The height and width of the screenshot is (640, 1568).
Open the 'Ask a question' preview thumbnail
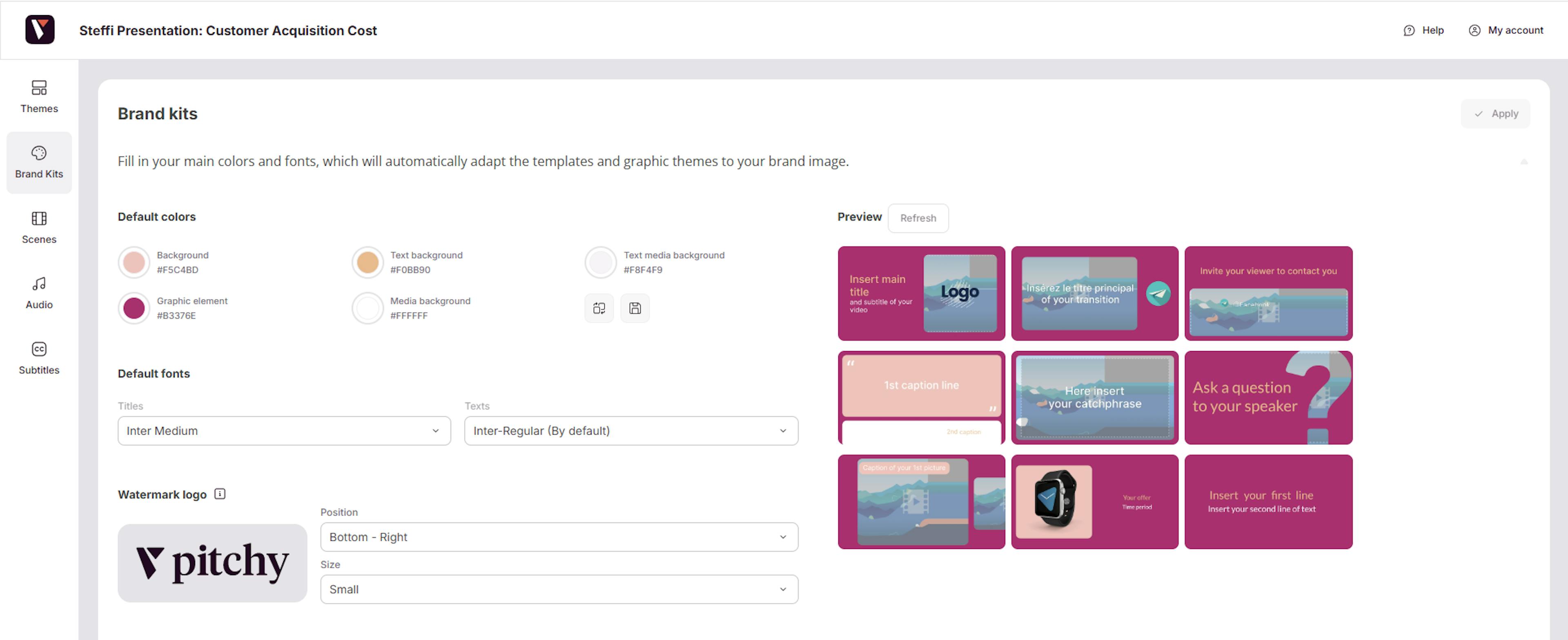pyautogui.click(x=1268, y=397)
